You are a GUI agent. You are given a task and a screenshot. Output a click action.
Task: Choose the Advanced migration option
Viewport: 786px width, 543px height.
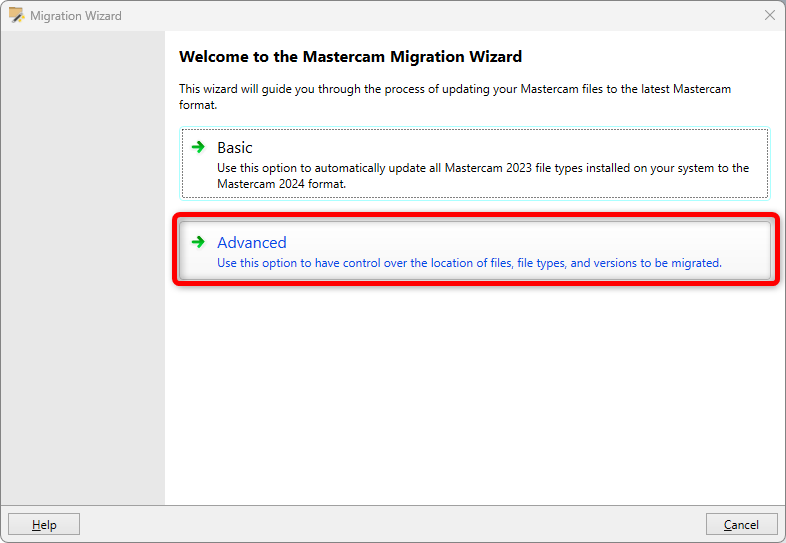click(475, 250)
